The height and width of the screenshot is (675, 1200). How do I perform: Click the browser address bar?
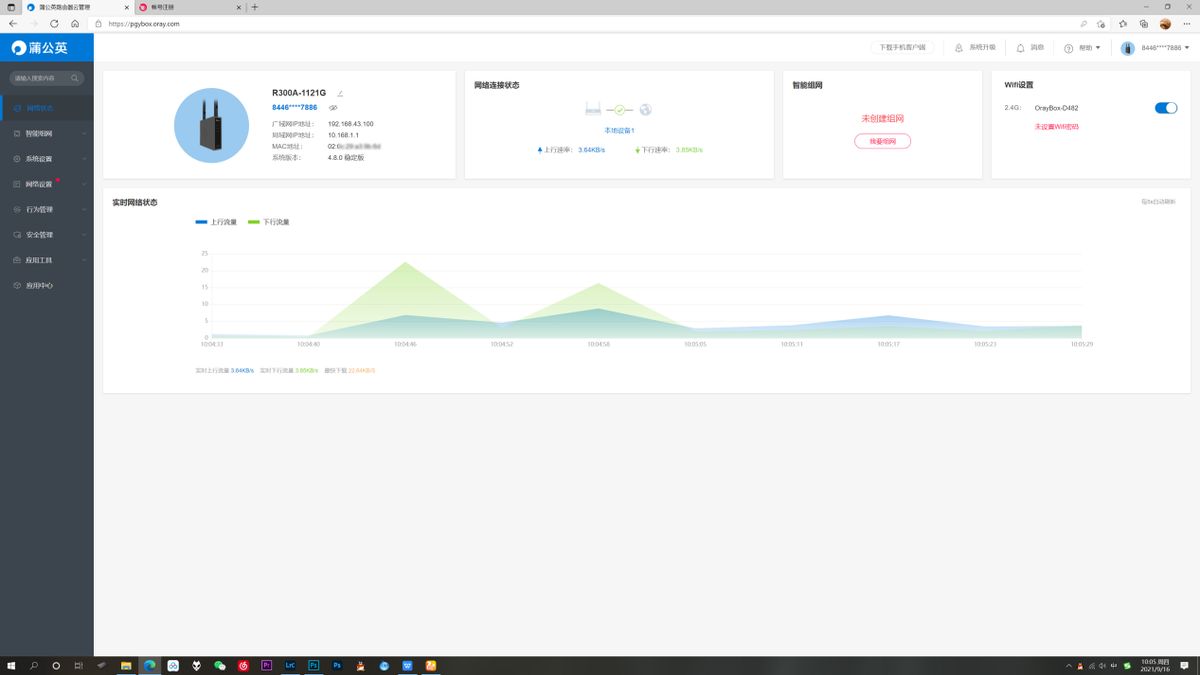tap(583, 23)
